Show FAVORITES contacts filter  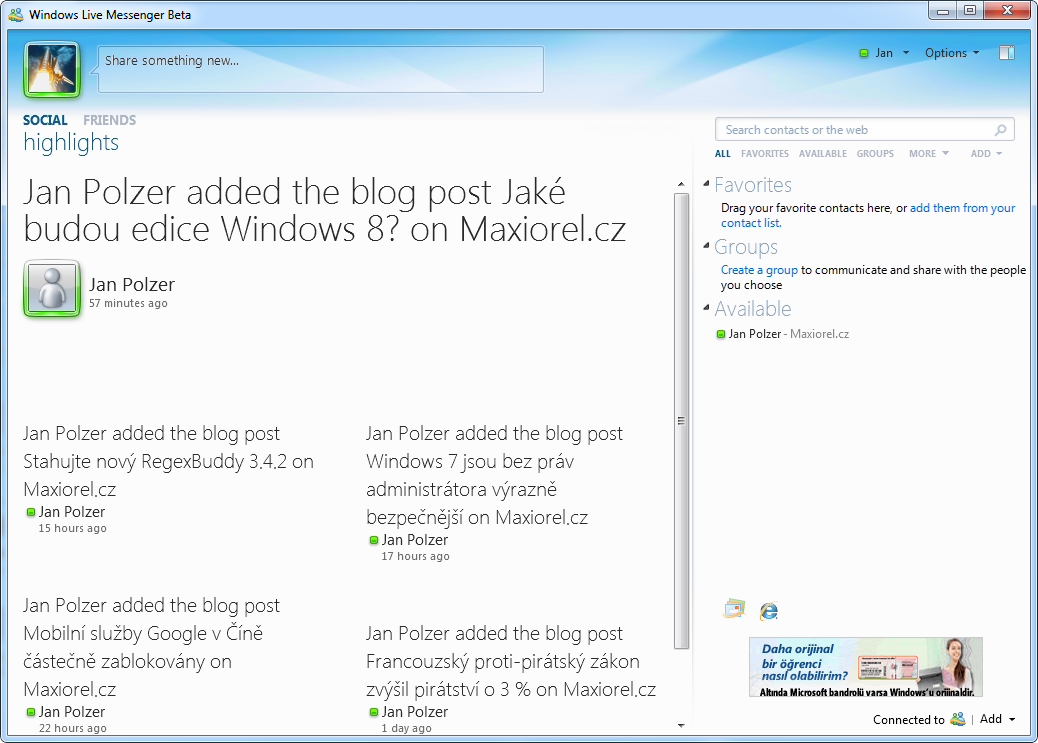765,154
